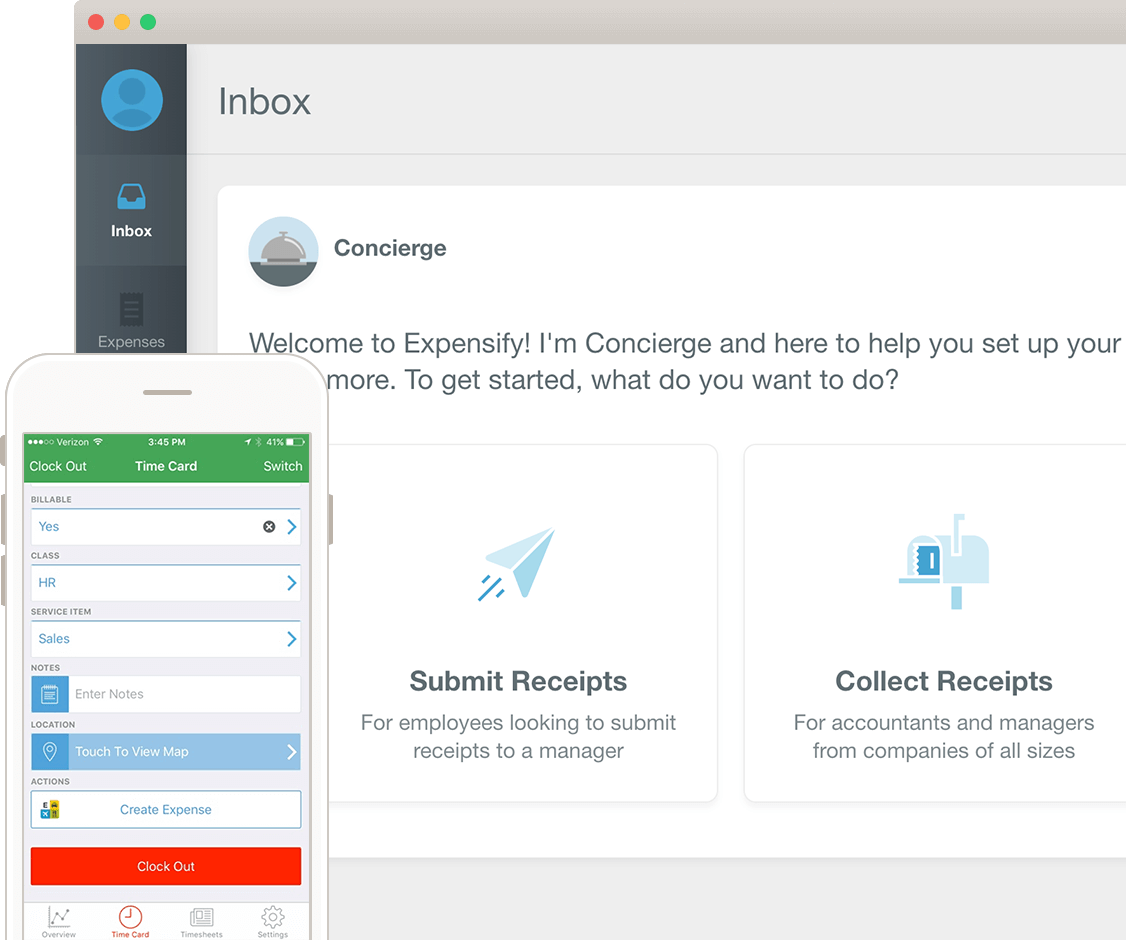This screenshot has width=1126, height=940.
Task: Click the mailbox Collect Receipts icon
Action: pyautogui.click(x=944, y=562)
